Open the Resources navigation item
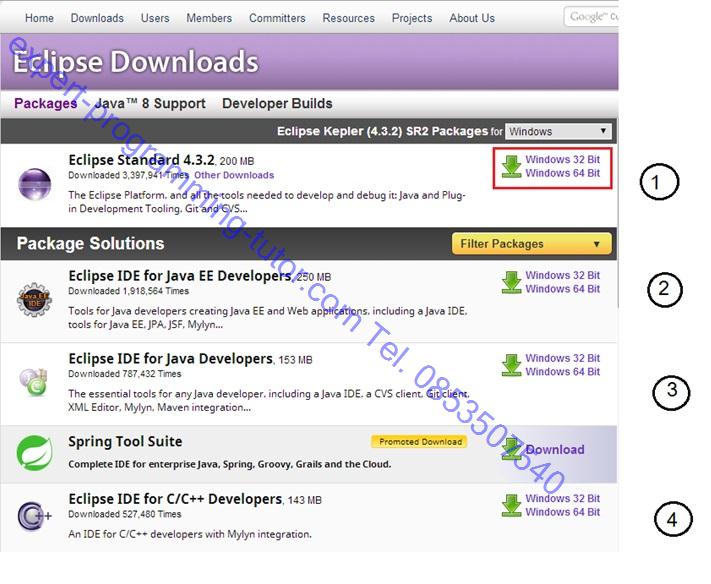Screen dimensions: 711x584 tap(349, 18)
